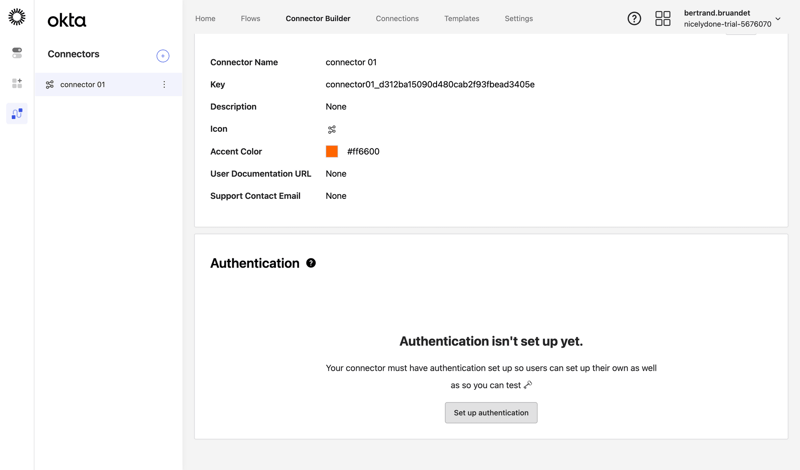Open the Connections tab
Screen dimensions: 800x470
pos(397,18)
